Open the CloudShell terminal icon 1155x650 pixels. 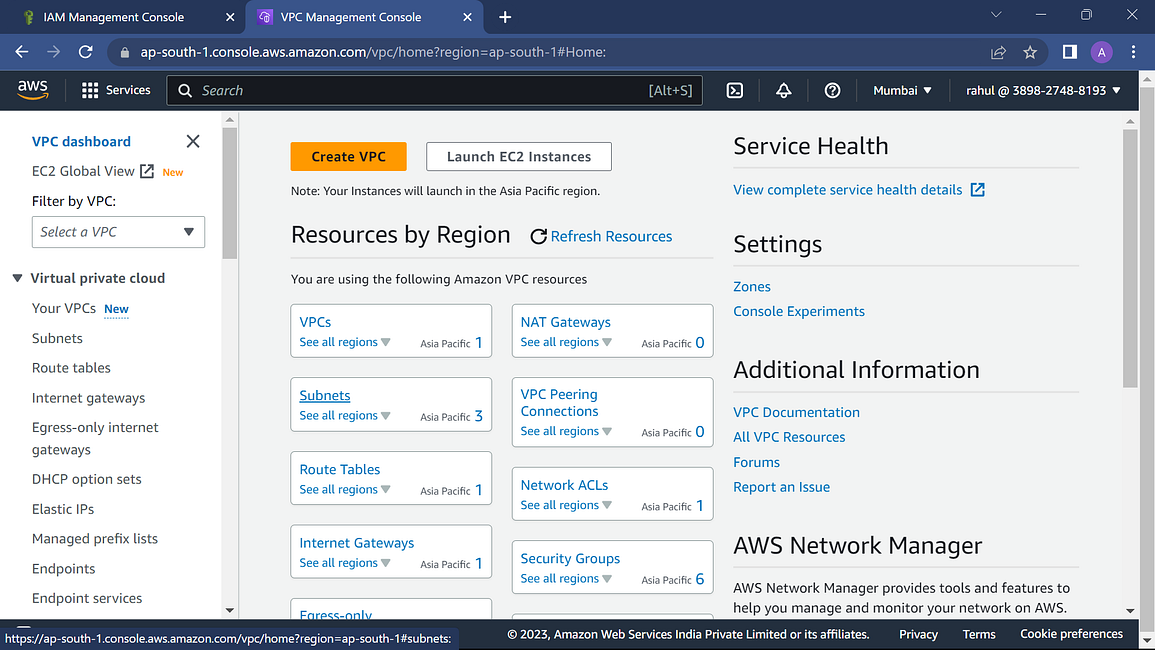(734, 90)
